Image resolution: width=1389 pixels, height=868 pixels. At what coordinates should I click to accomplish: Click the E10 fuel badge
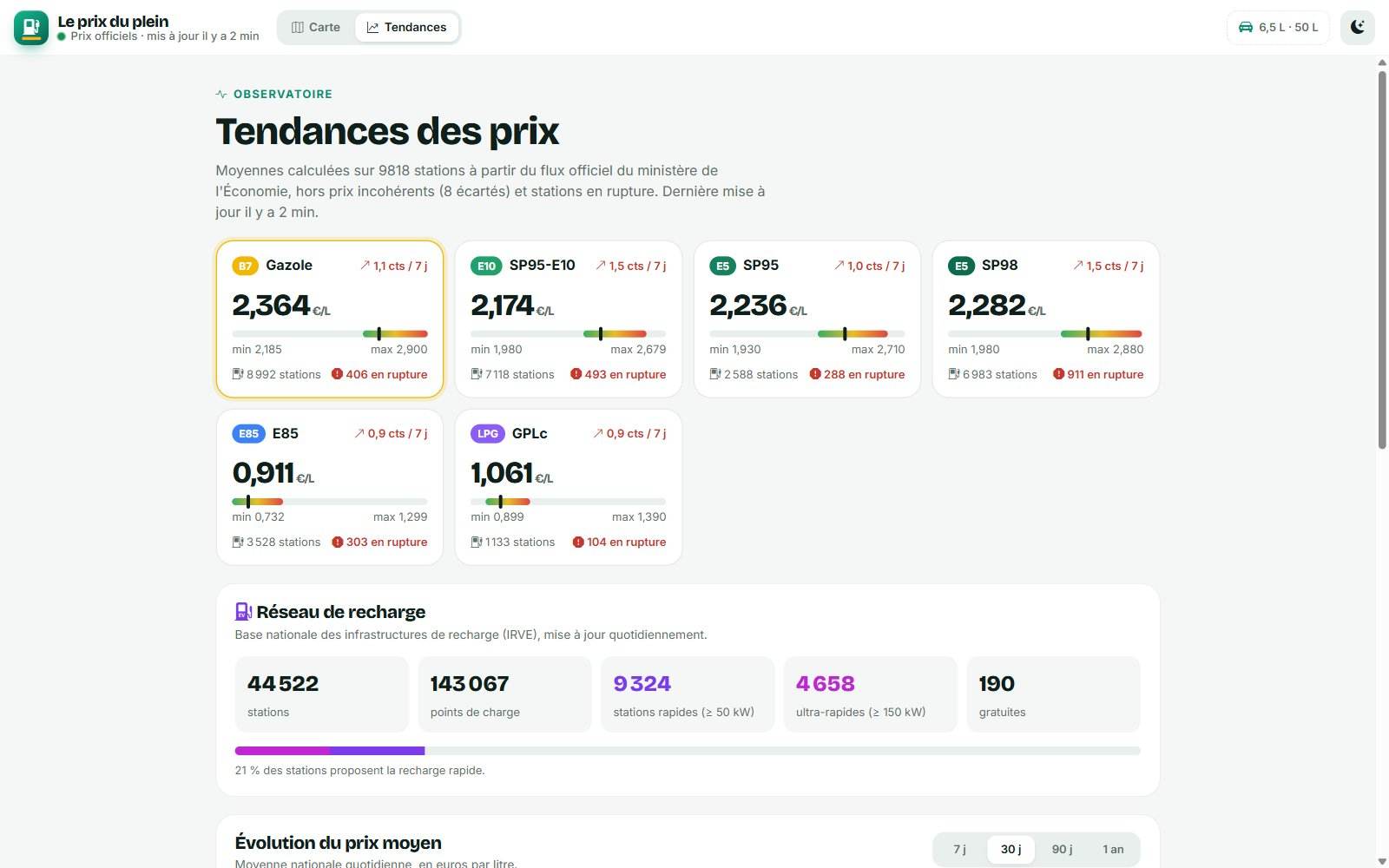coord(486,266)
